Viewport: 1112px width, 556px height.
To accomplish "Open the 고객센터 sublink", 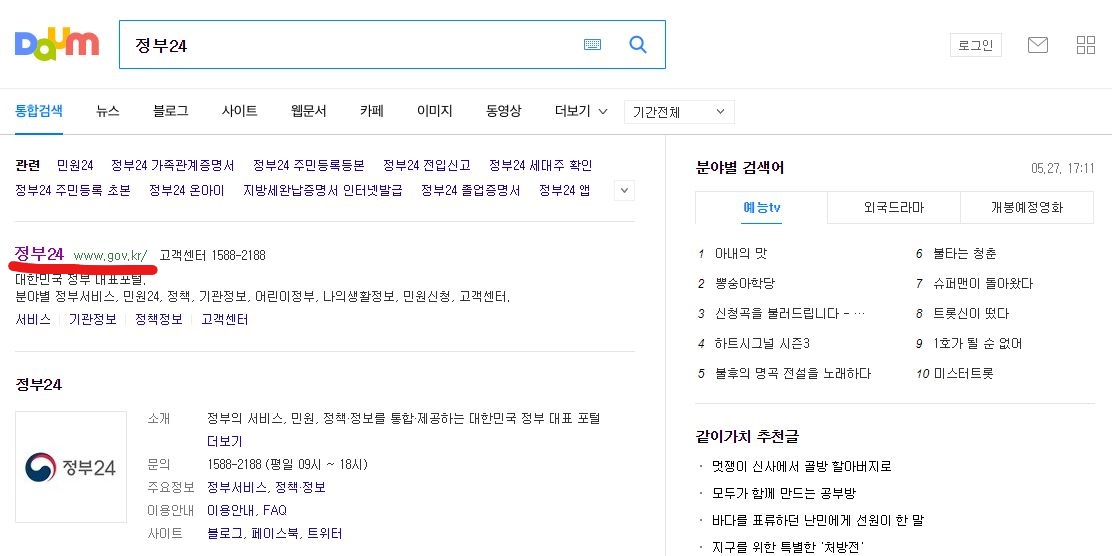I will (x=224, y=320).
